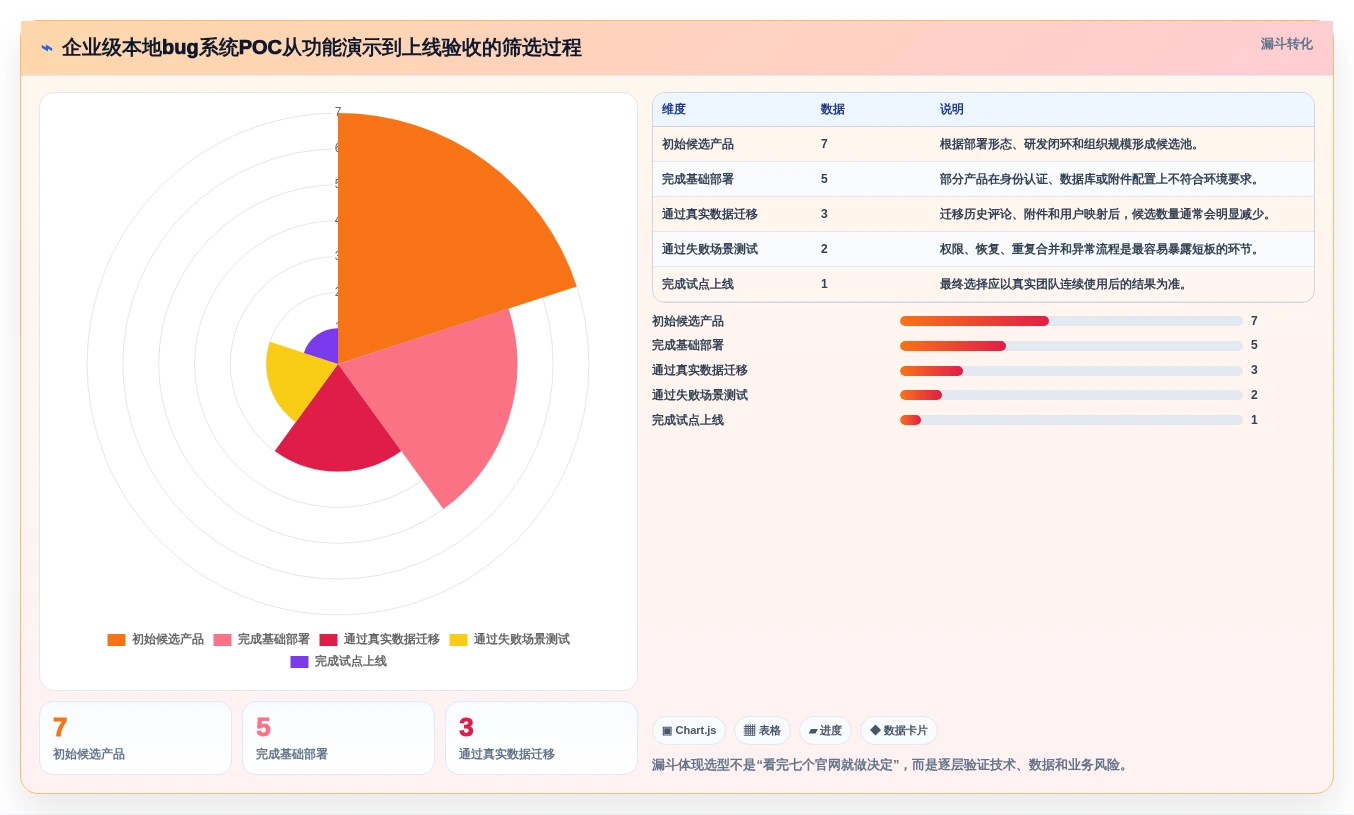Select the 通过失败场景测试 table row cell
1354x815 pixels.
click(710, 249)
